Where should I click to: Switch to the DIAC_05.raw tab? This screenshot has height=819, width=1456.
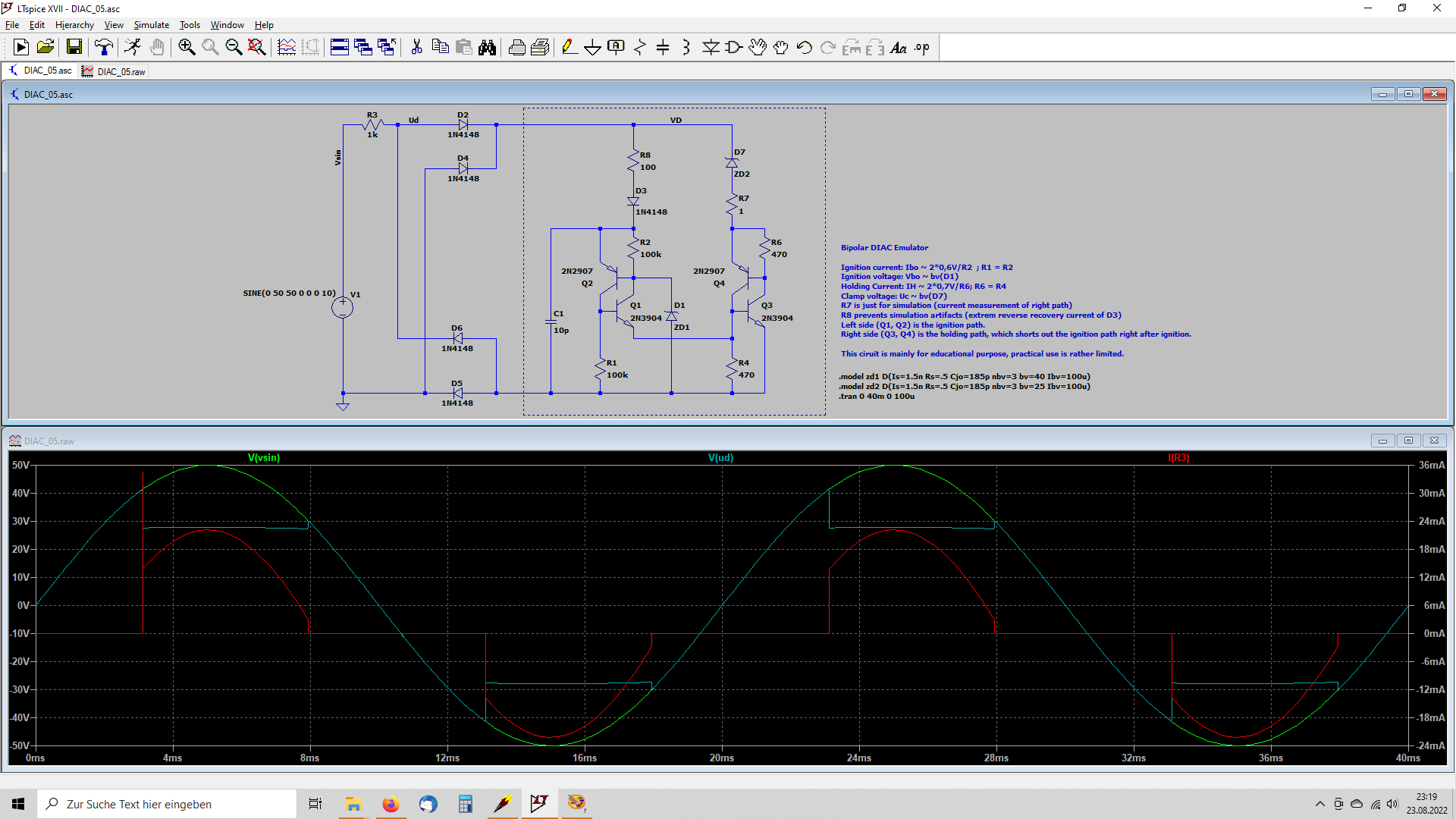[x=114, y=71]
